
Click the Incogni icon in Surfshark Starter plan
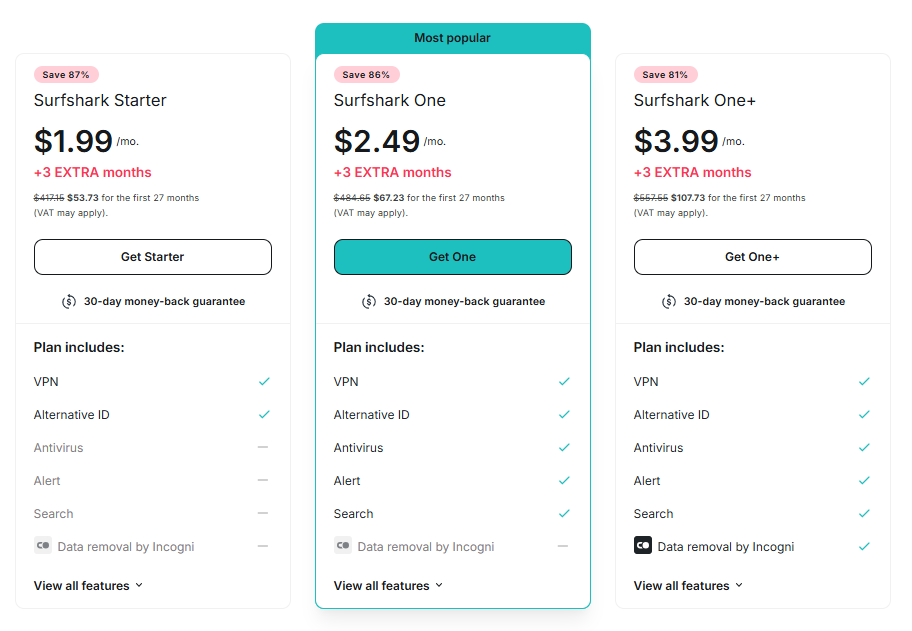point(42,546)
